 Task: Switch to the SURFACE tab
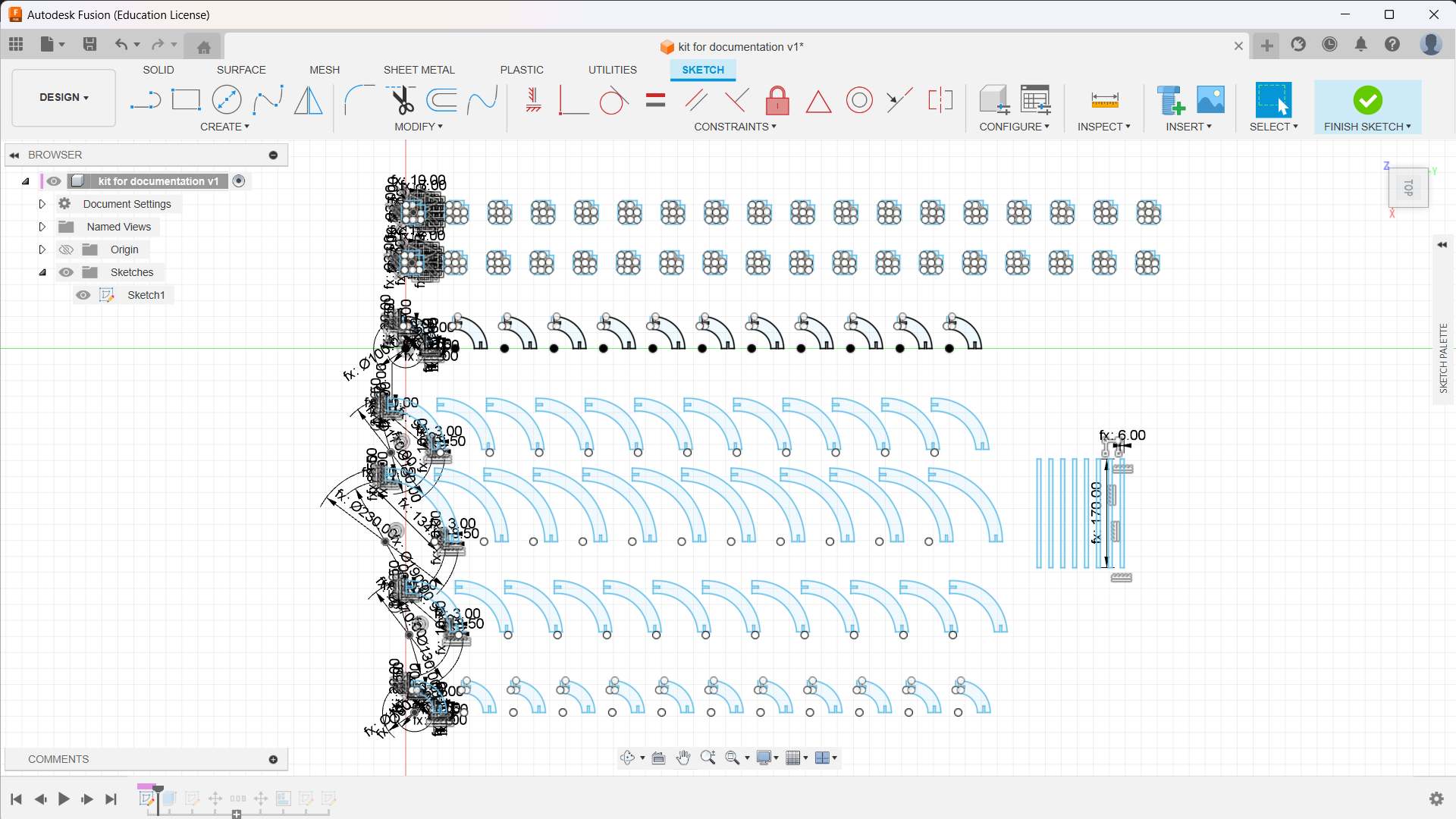241,70
